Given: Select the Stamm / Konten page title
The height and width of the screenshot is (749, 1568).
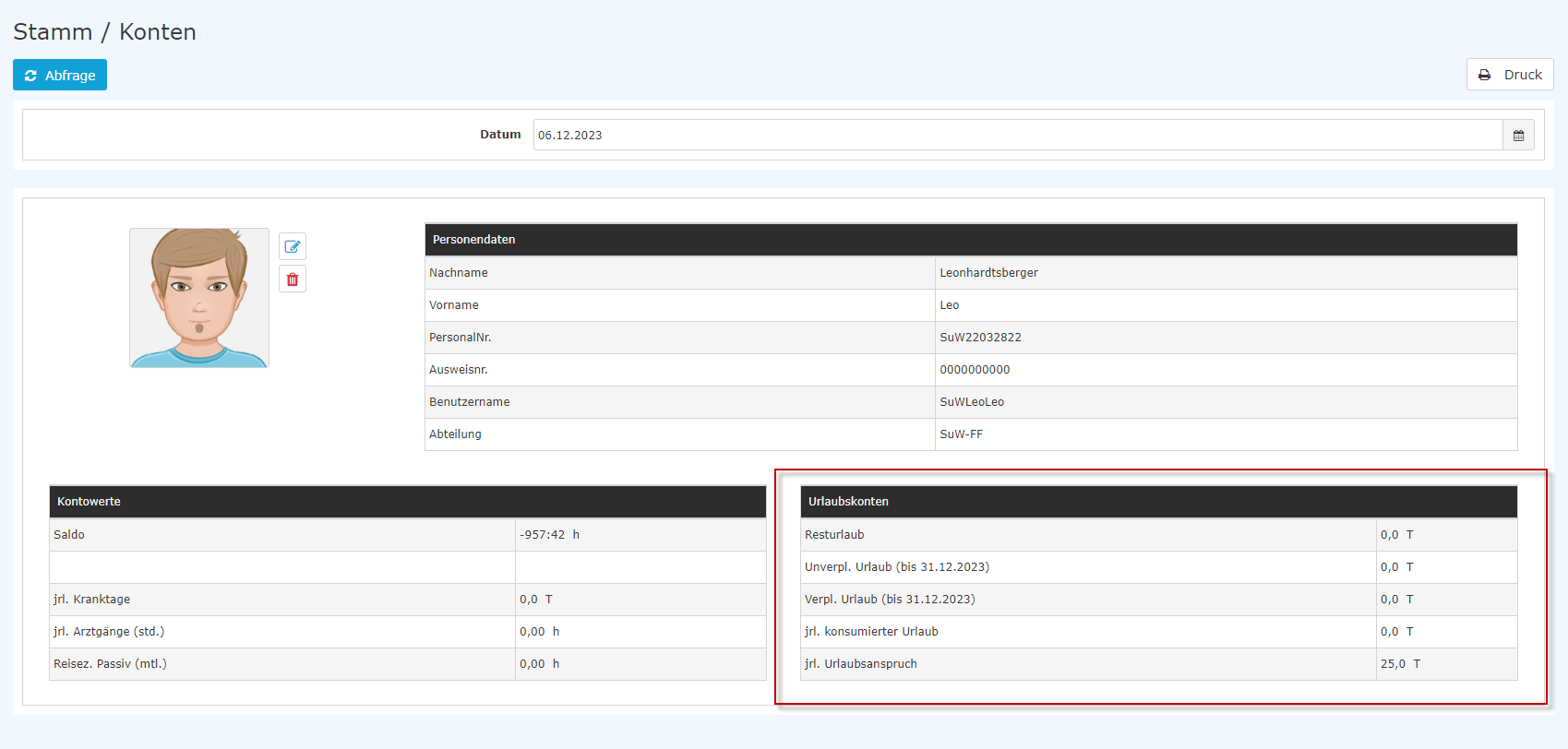Looking at the screenshot, I should tap(104, 32).
